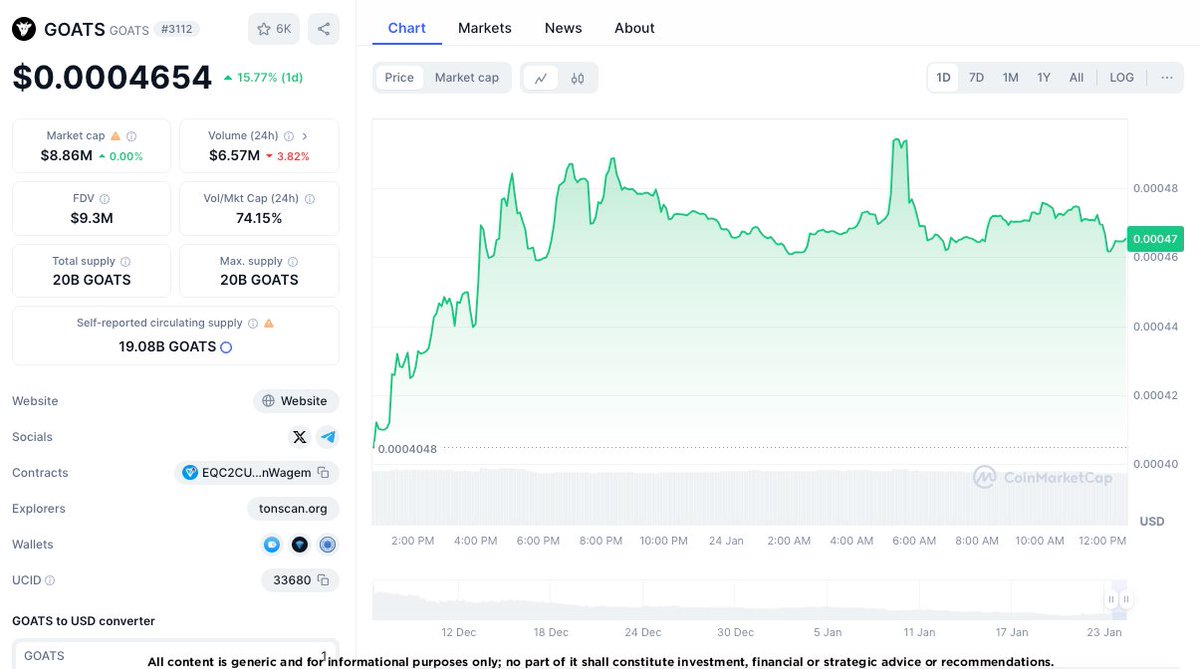The height and width of the screenshot is (669, 1200).
Task: Click the $8.86M market cap value
Action: coord(66,155)
